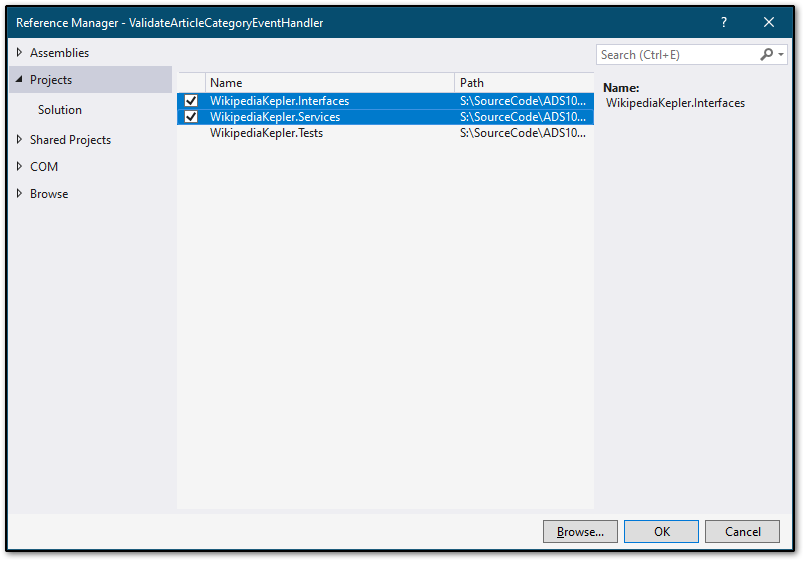Click the search magnifier icon

pyautogui.click(x=767, y=54)
